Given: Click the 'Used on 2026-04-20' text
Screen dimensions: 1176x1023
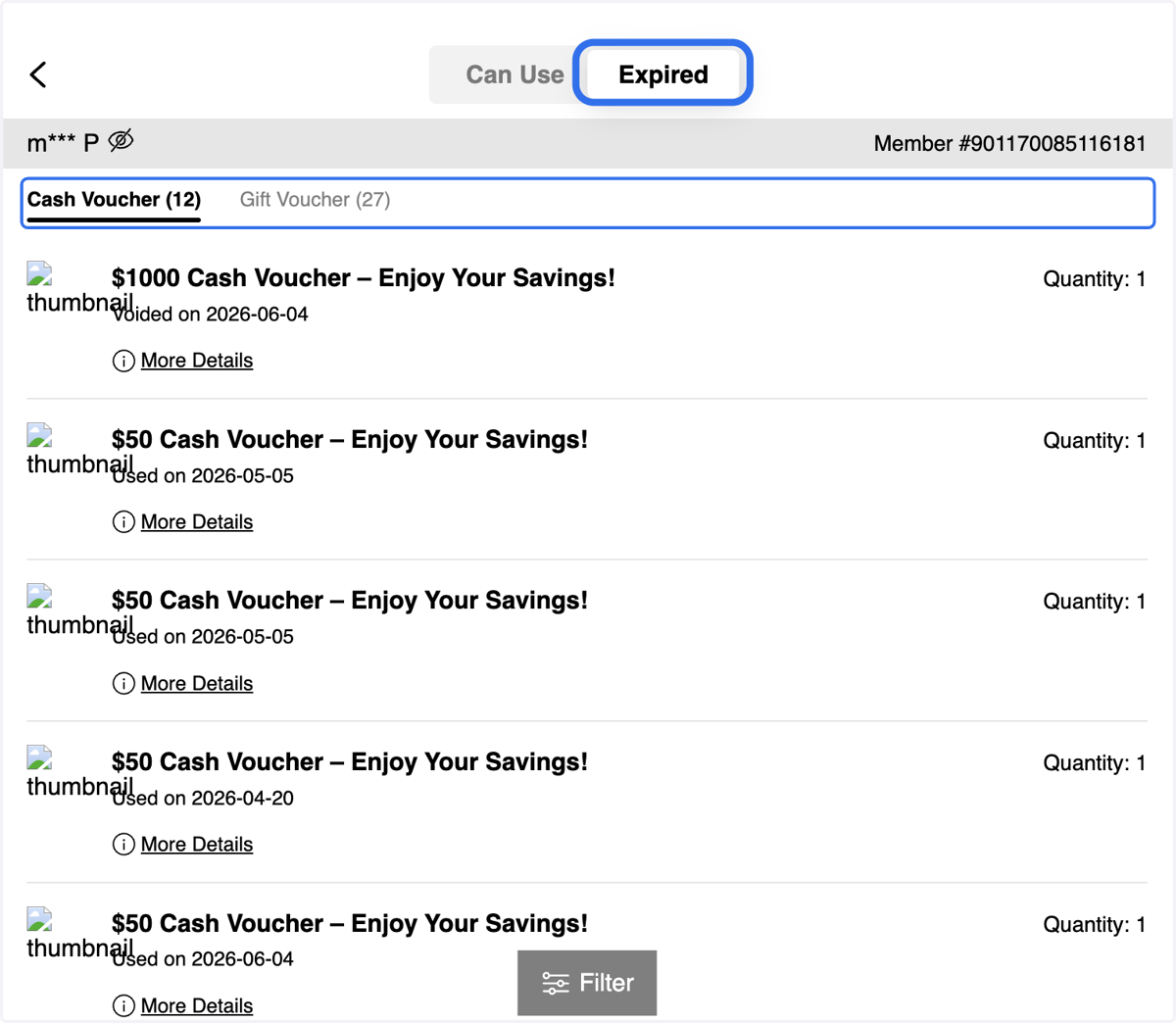Looking at the screenshot, I should click(x=203, y=799).
